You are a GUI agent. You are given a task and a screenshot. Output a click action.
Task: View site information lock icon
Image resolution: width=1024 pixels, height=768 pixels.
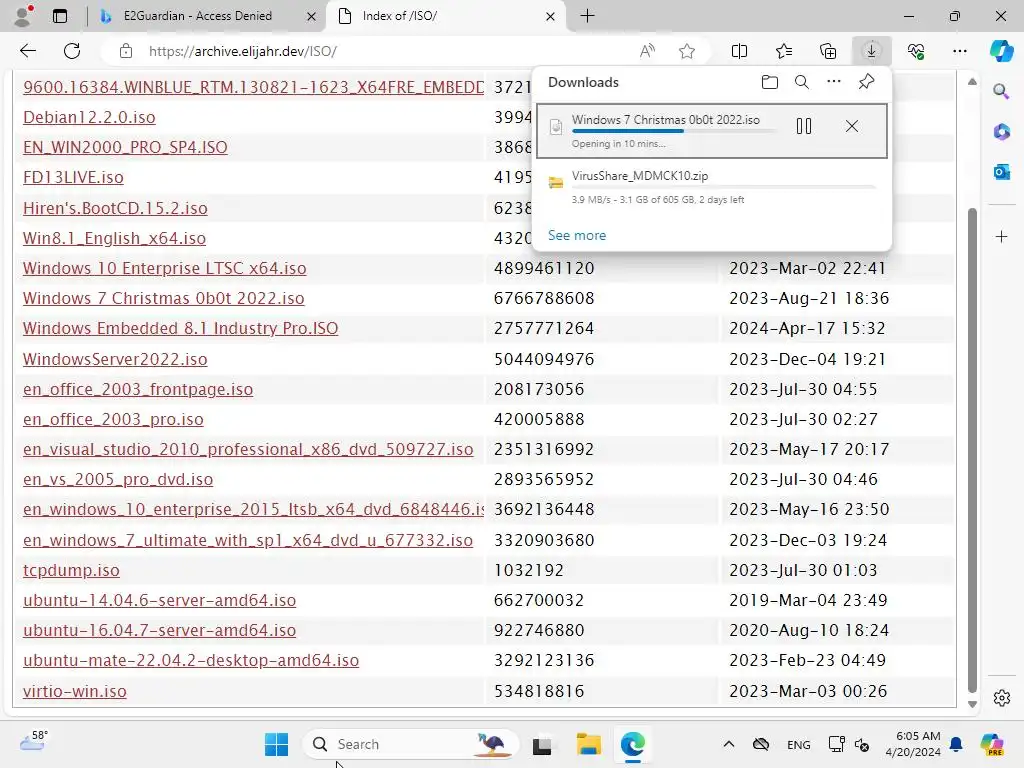(126, 51)
